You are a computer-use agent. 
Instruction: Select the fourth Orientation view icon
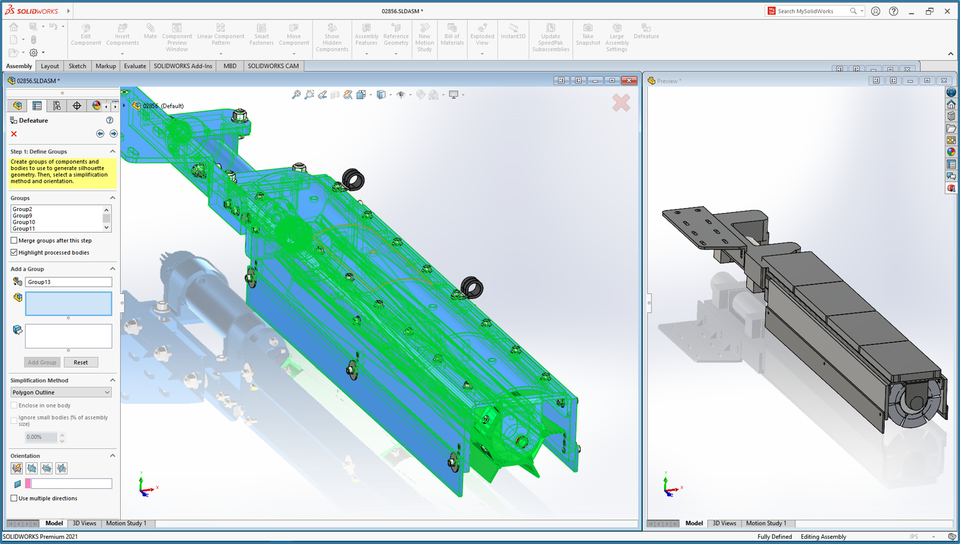coord(61,468)
